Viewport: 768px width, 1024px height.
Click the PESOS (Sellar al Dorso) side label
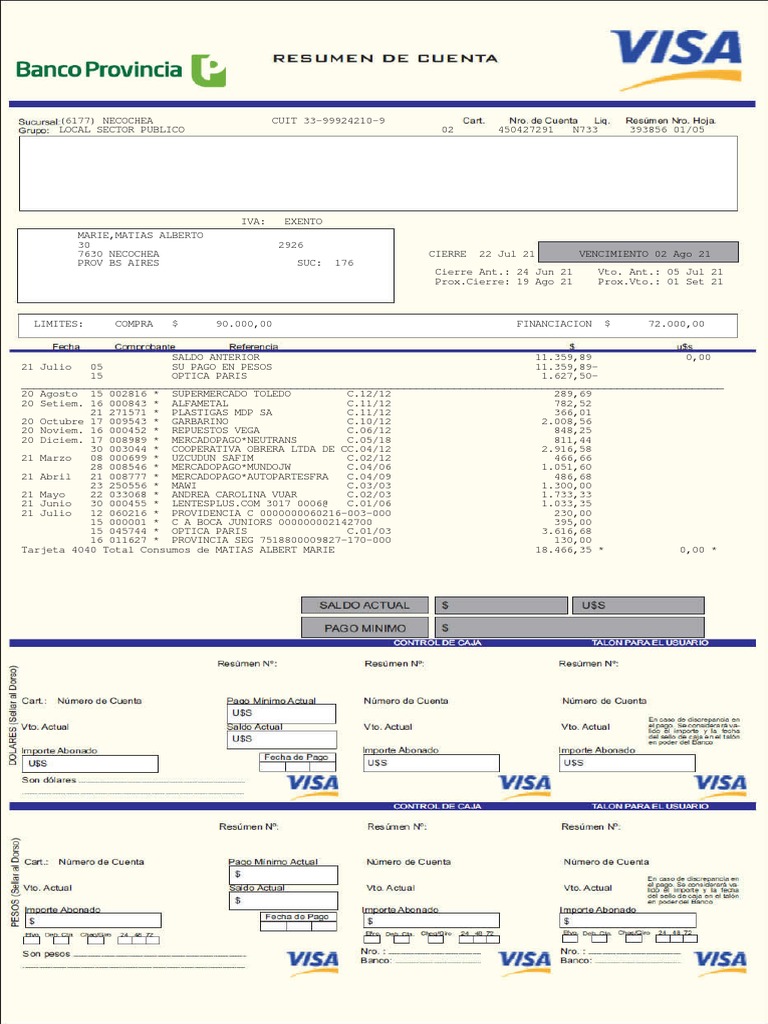point(15,882)
